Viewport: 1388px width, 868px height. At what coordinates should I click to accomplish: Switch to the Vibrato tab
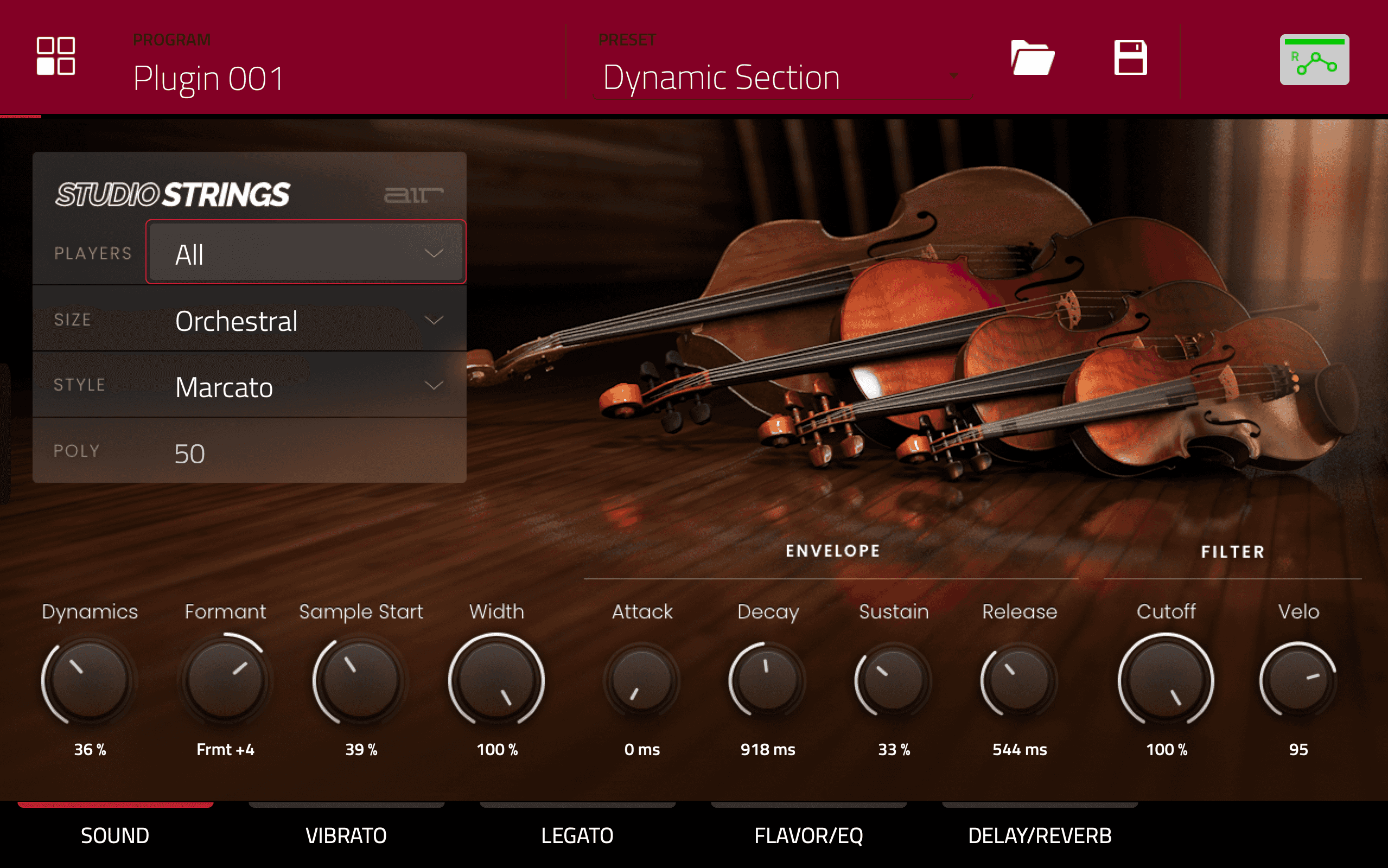point(346,835)
